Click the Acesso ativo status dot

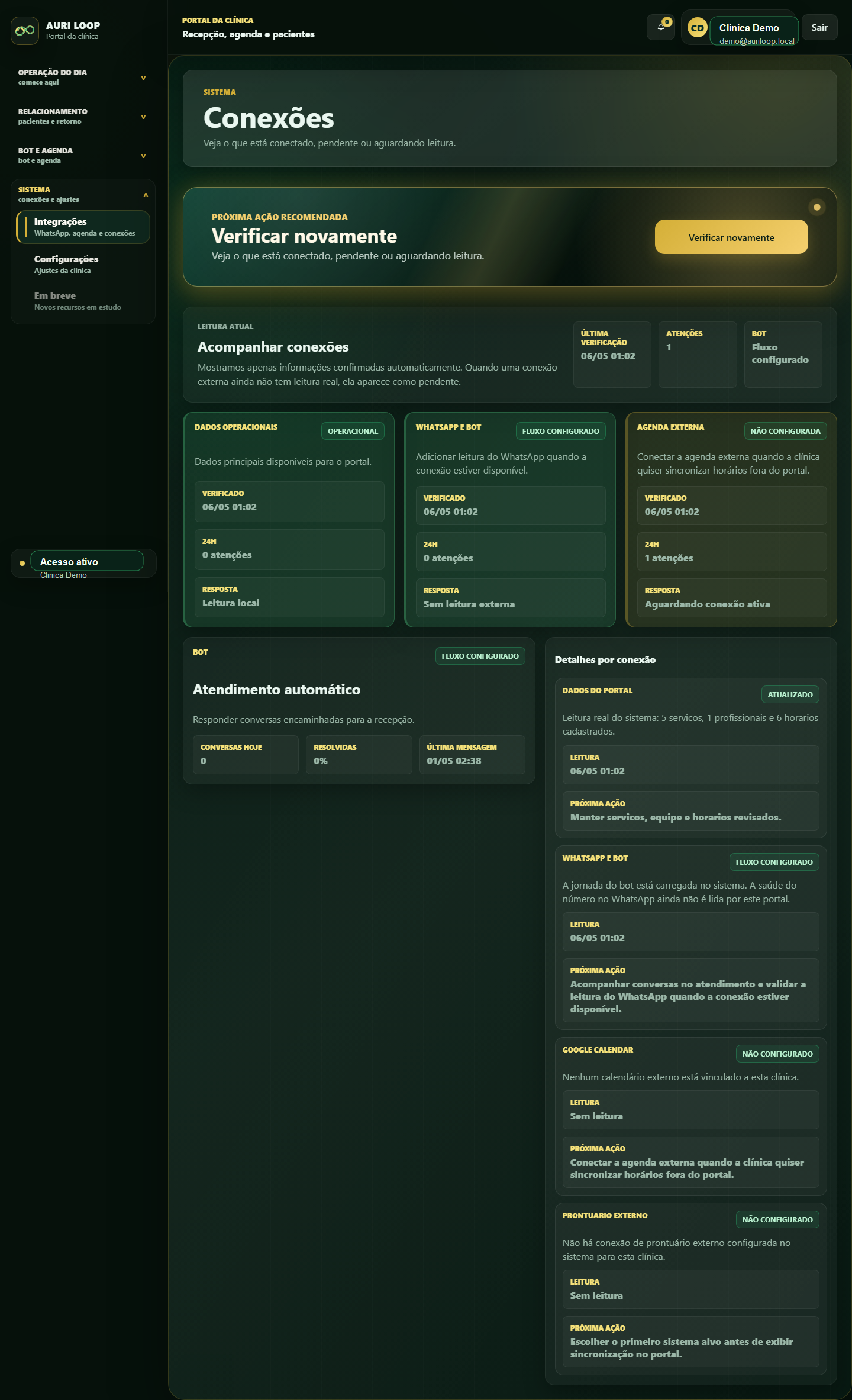(x=22, y=564)
